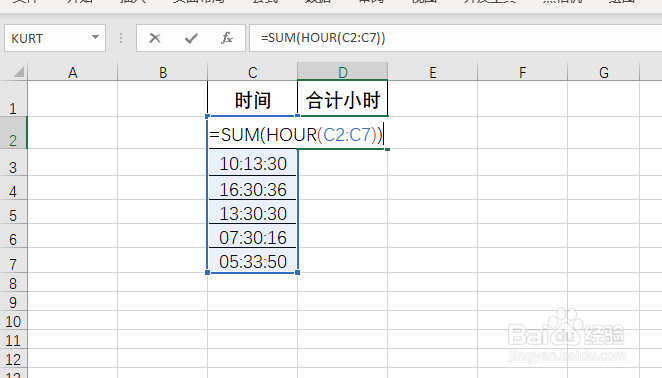
Task: Select column A header
Action: [x=73, y=72]
